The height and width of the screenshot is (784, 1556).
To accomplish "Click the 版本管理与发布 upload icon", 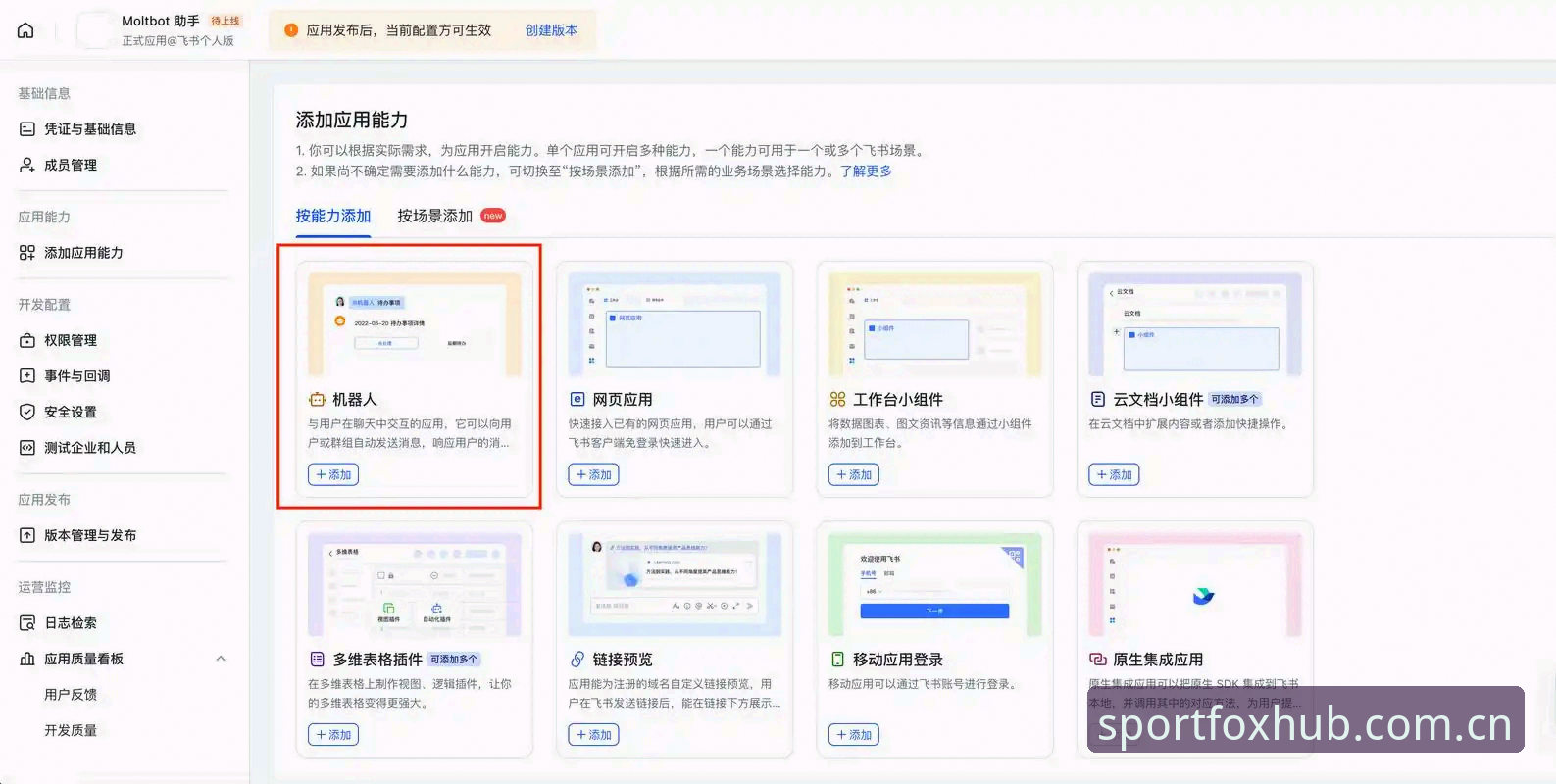I will [27, 536].
